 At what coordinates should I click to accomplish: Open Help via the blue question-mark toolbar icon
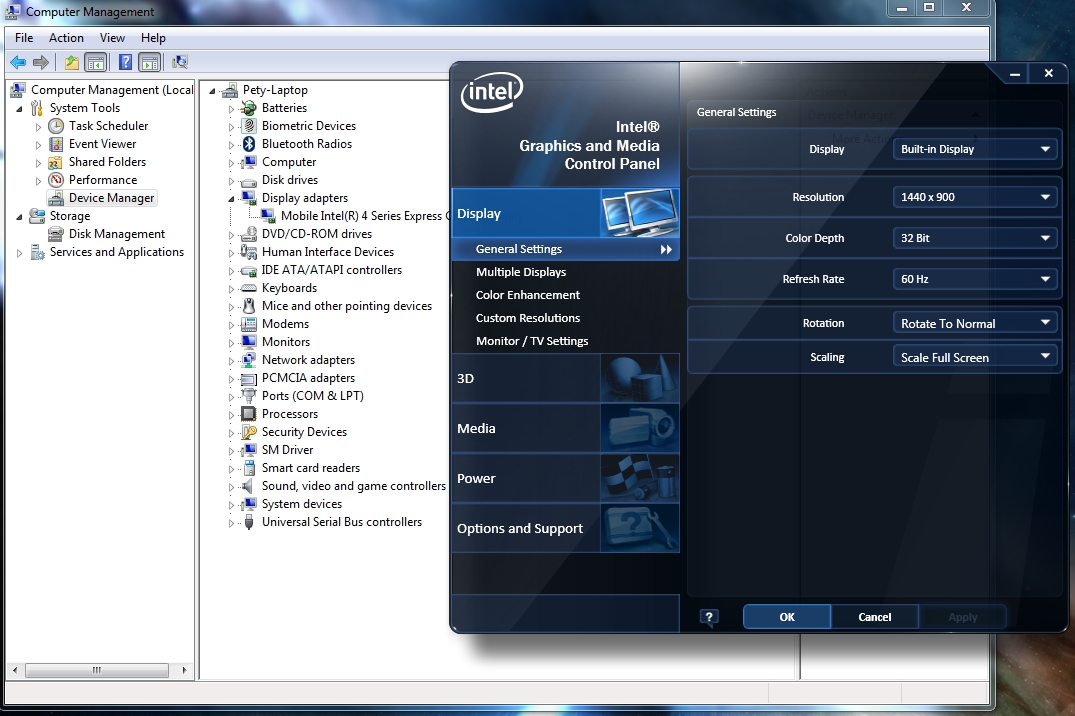tap(125, 62)
